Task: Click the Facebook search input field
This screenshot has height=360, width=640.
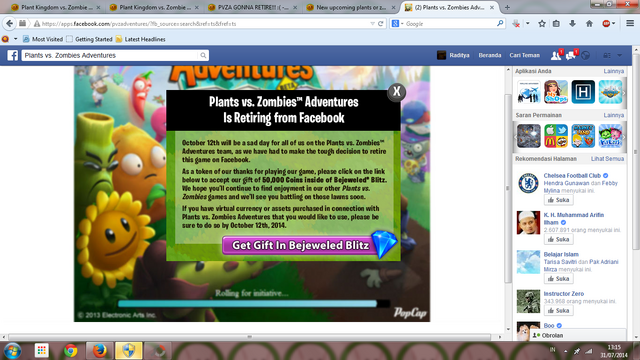Action: [x=111, y=55]
